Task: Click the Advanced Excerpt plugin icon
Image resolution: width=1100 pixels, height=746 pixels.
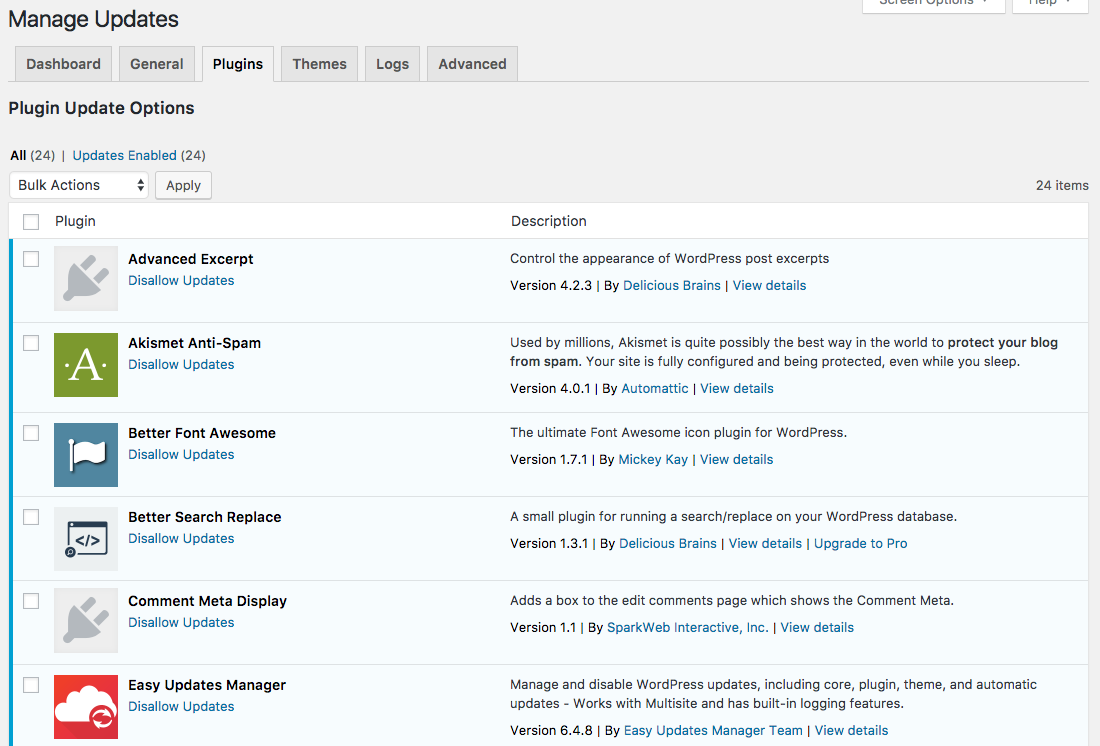Action: click(x=86, y=278)
